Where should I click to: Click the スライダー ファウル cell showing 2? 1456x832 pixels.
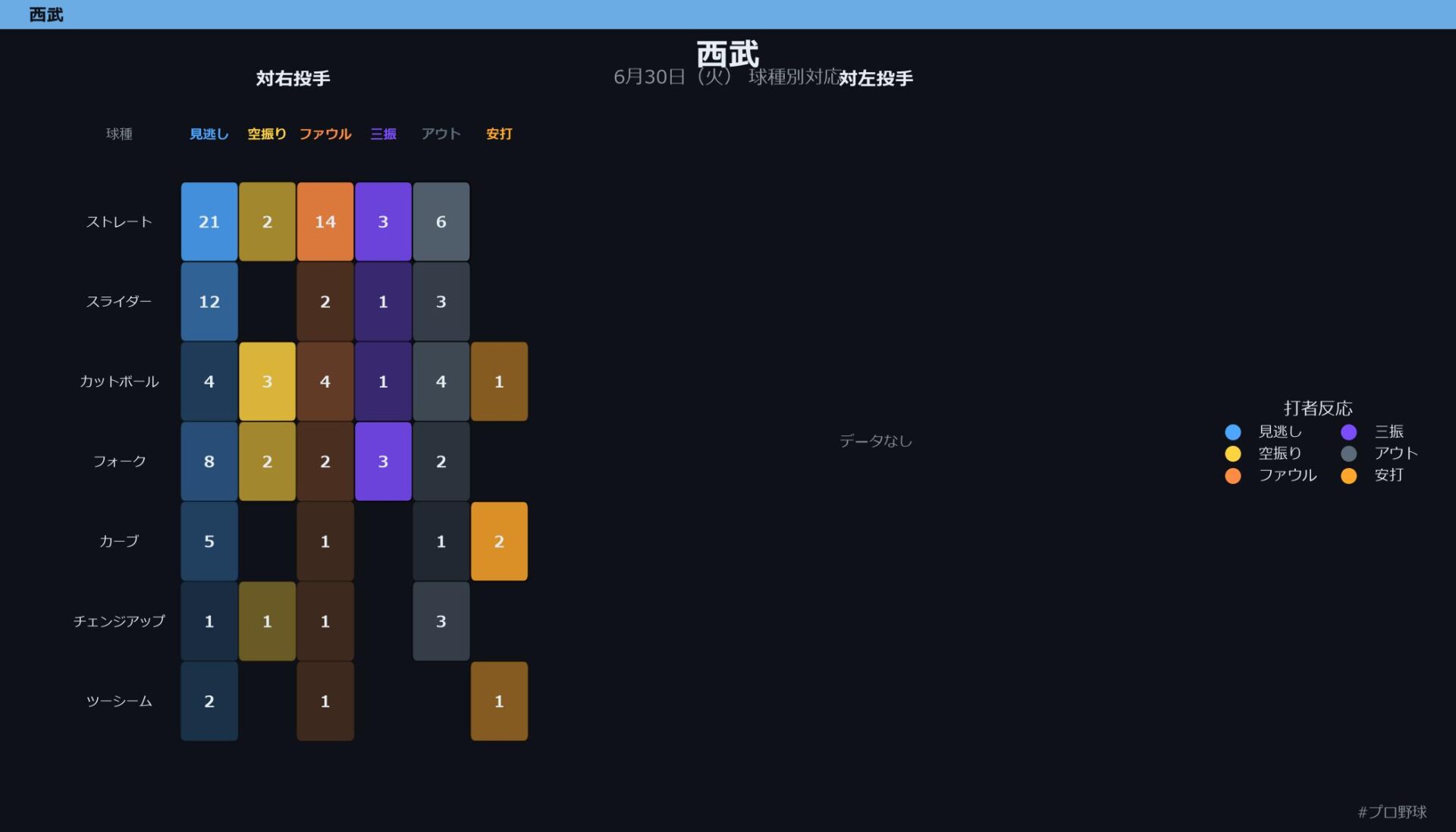click(x=325, y=301)
